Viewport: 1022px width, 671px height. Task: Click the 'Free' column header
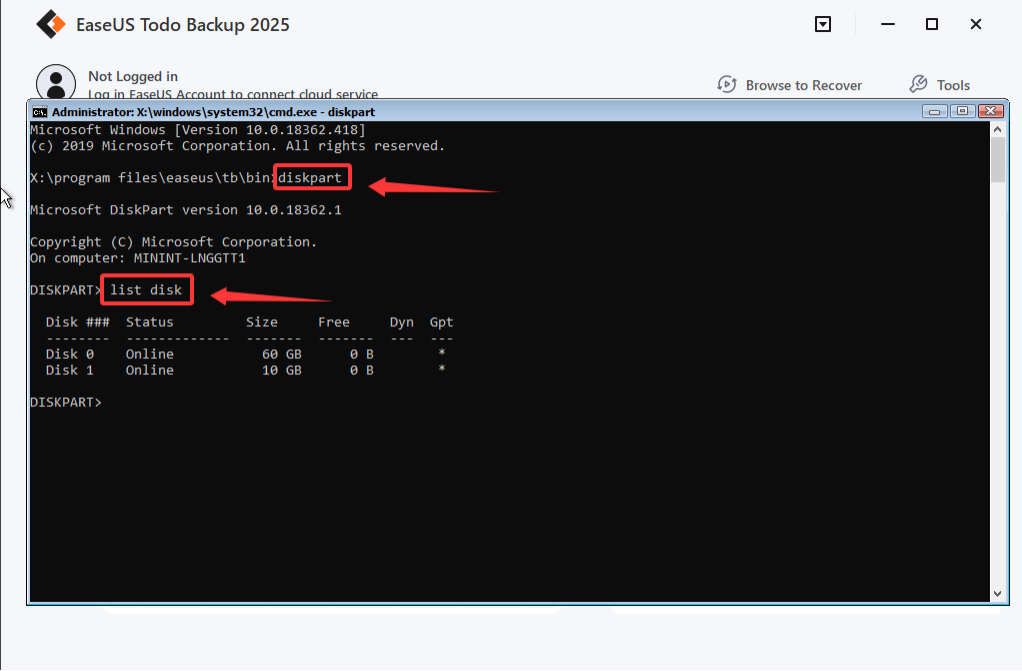click(x=334, y=322)
